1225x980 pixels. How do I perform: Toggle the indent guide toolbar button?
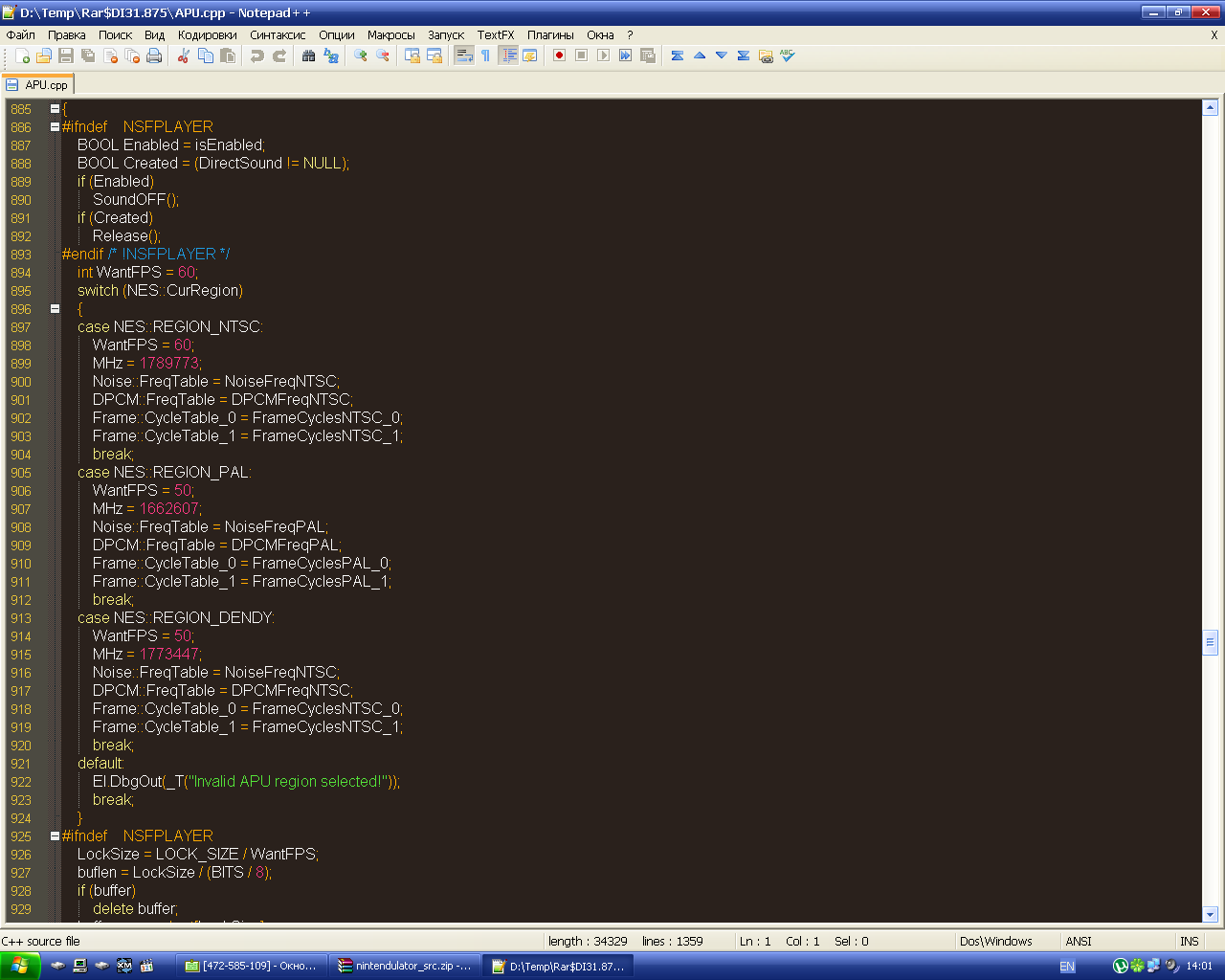508,56
